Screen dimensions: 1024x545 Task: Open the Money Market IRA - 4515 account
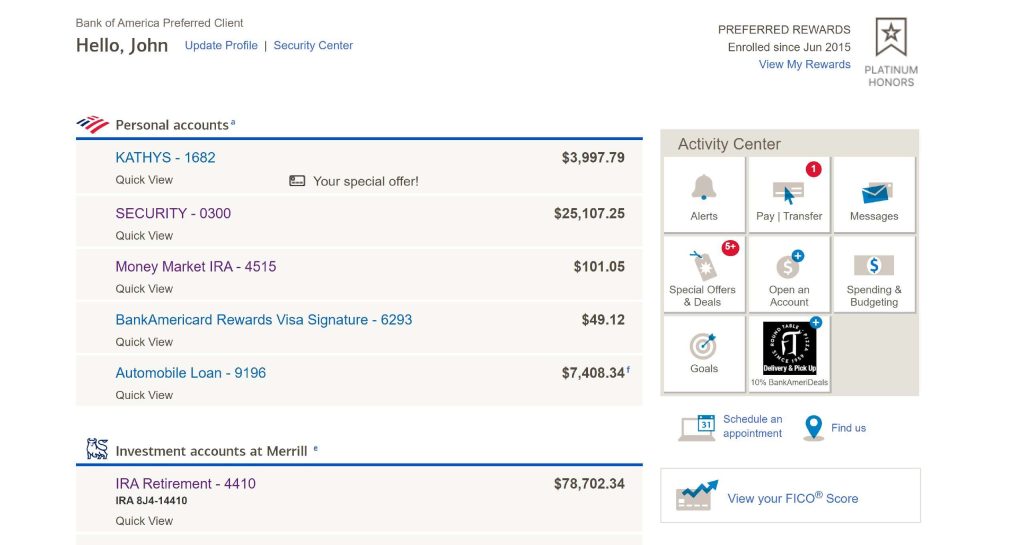[x=196, y=267]
